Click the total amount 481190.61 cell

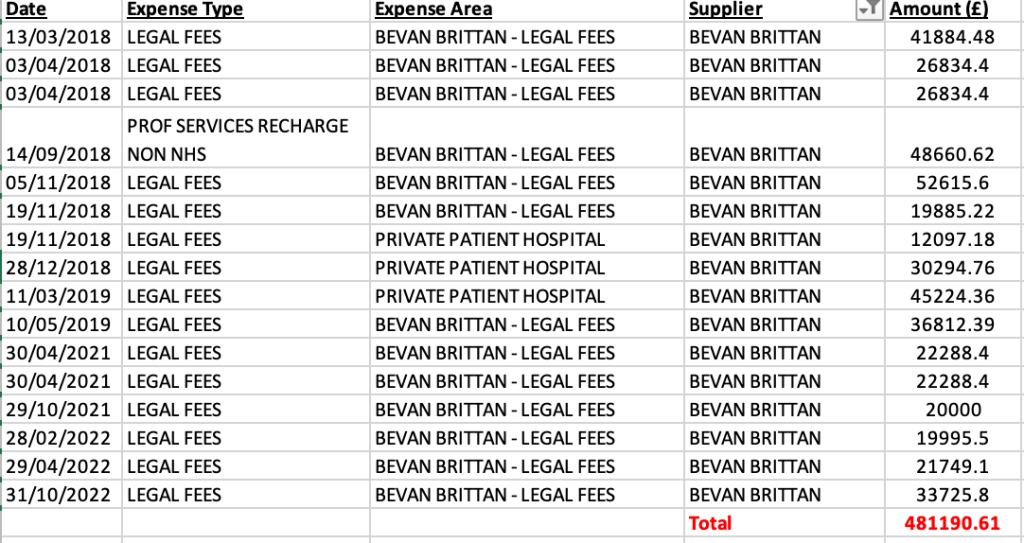pyautogui.click(x=954, y=523)
